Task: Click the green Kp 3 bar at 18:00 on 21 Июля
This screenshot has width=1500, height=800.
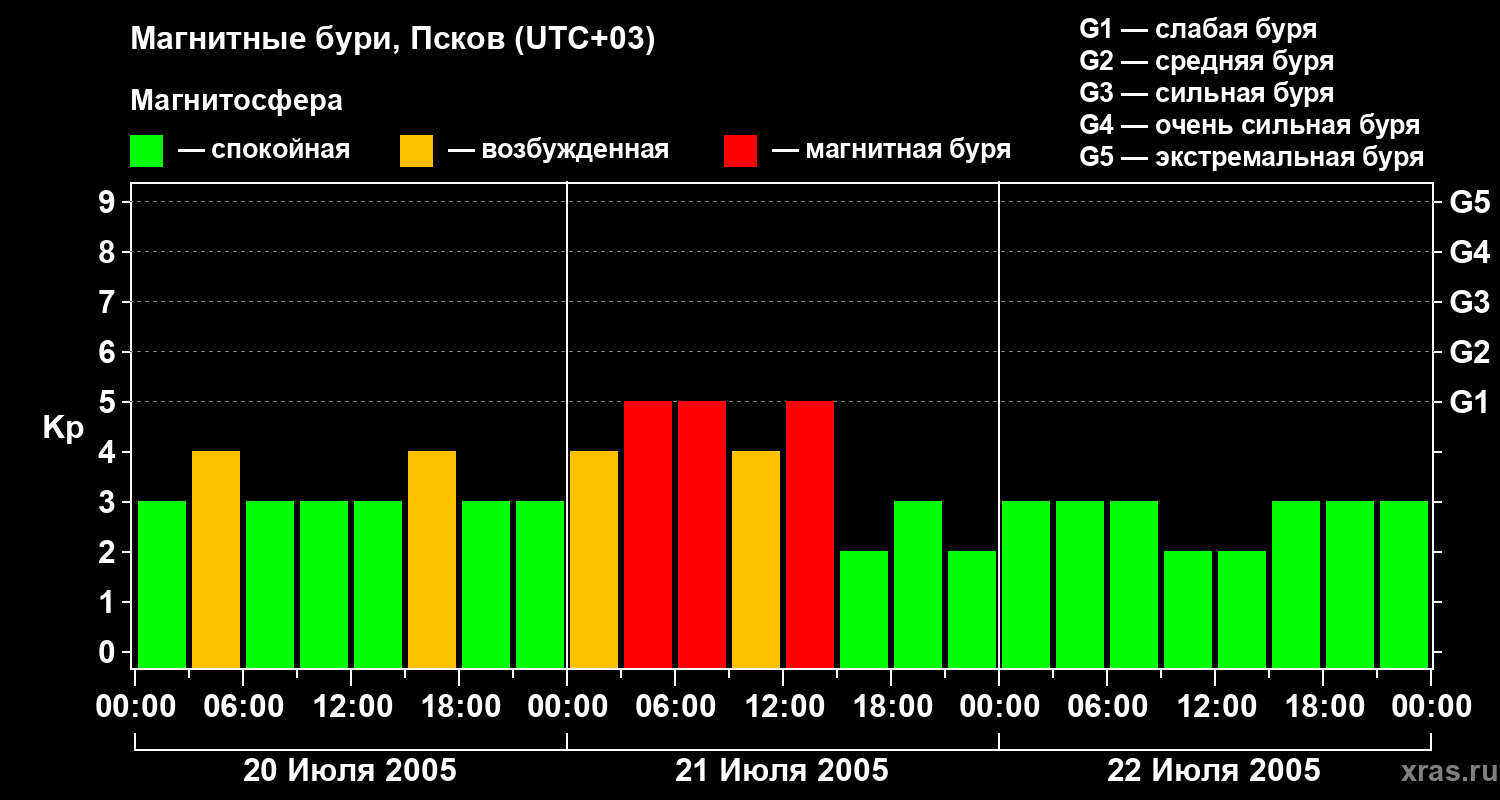Action: click(918, 584)
